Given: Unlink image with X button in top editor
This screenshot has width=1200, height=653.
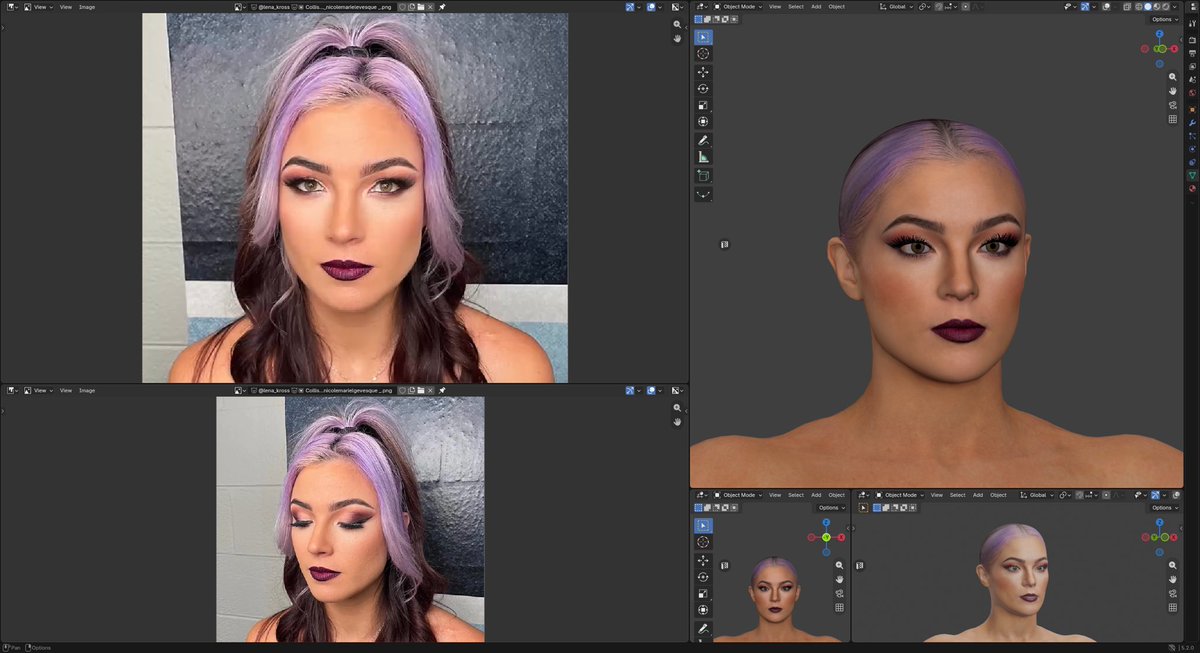Looking at the screenshot, I should coord(430,7).
